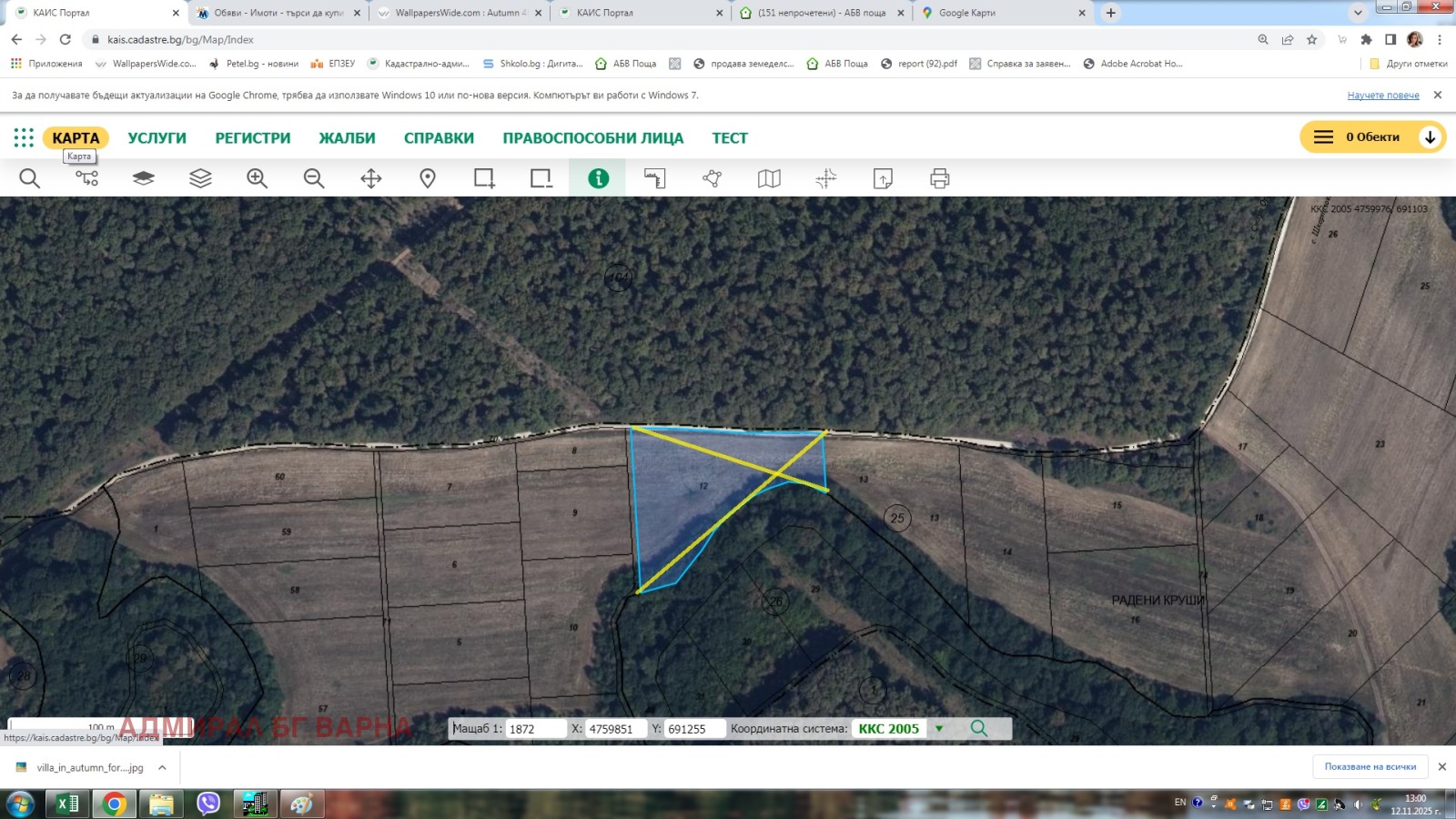Open the КАРТА menu tab

pyautogui.click(x=76, y=137)
